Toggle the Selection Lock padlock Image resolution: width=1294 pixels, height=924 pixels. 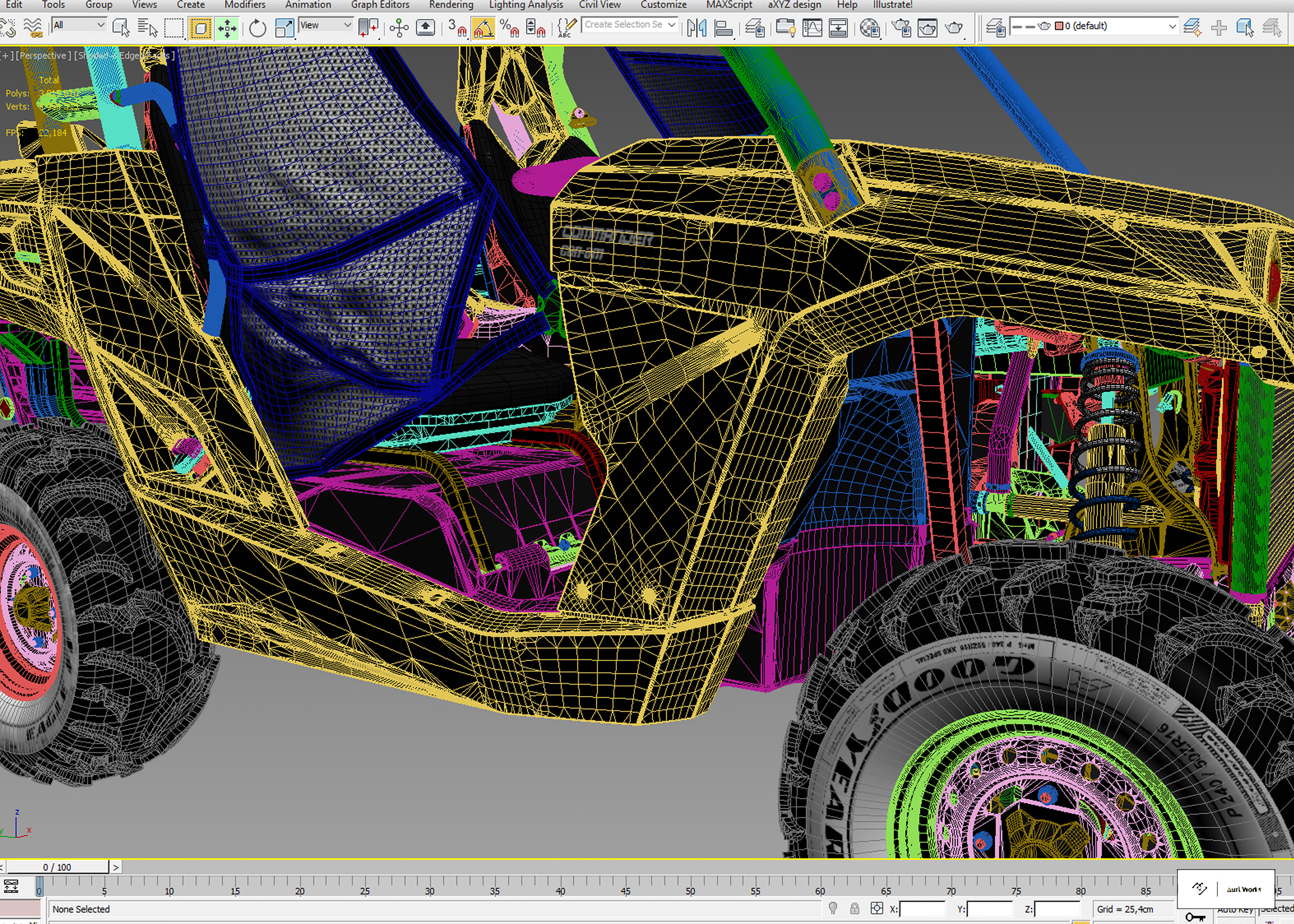[x=855, y=908]
